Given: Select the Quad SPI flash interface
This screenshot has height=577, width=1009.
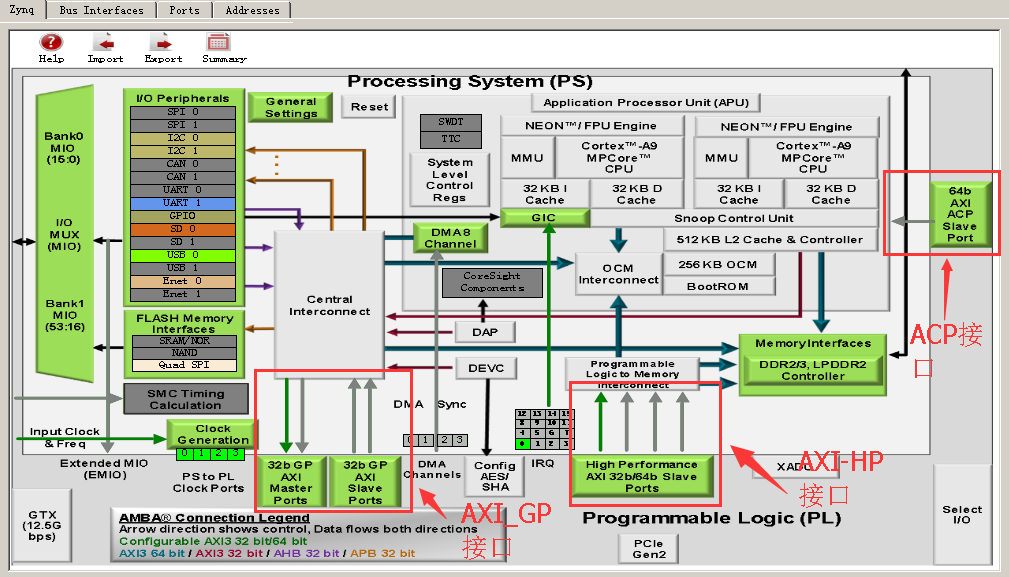Looking at the screenshot, I should [184, 365].
